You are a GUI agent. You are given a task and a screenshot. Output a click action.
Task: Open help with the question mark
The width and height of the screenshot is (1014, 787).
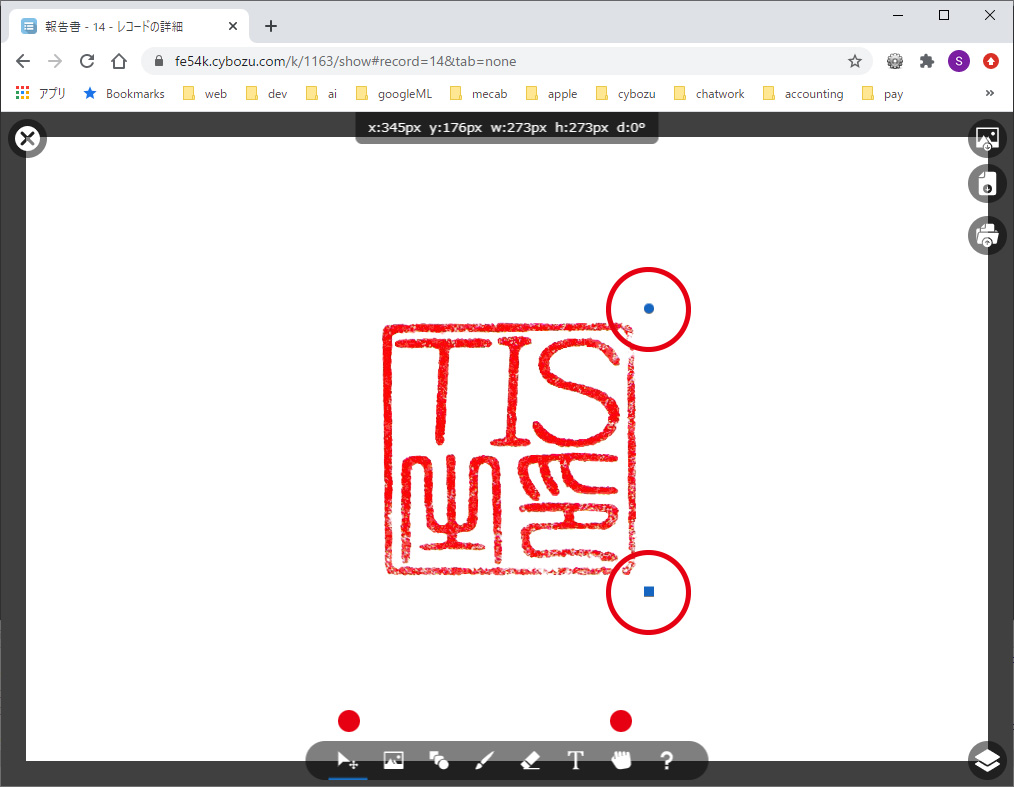click(667, 761)
